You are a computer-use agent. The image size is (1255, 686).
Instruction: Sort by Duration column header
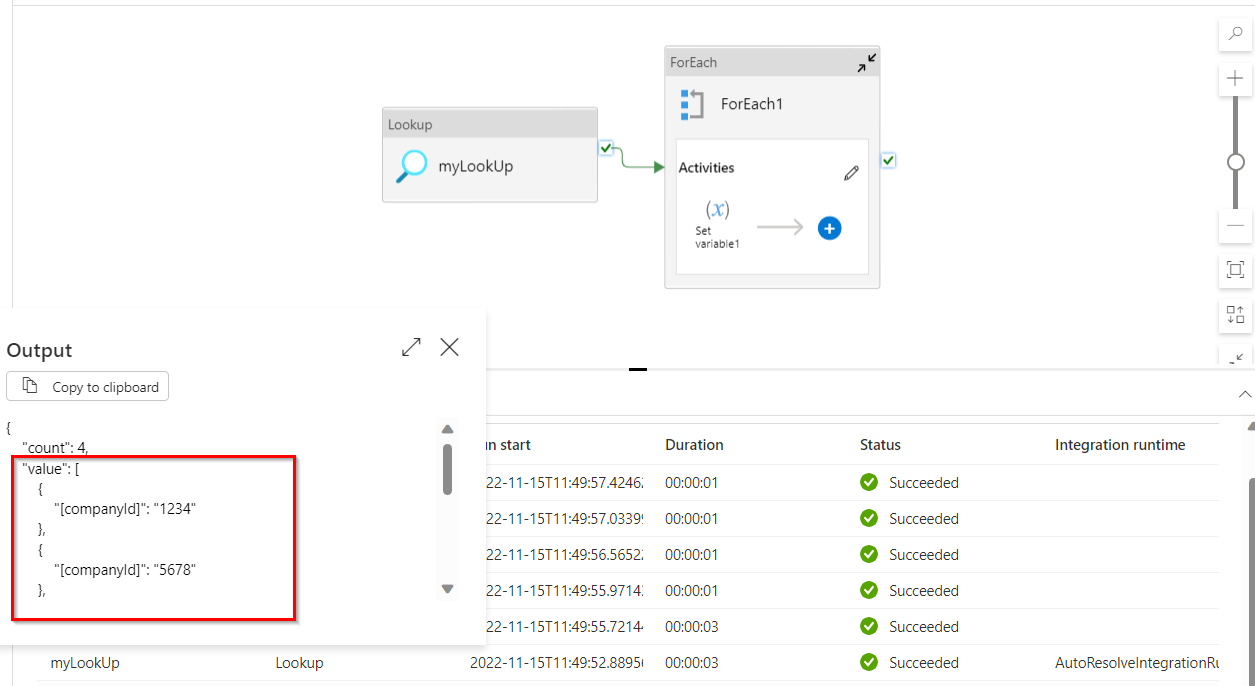pos(694,445)
